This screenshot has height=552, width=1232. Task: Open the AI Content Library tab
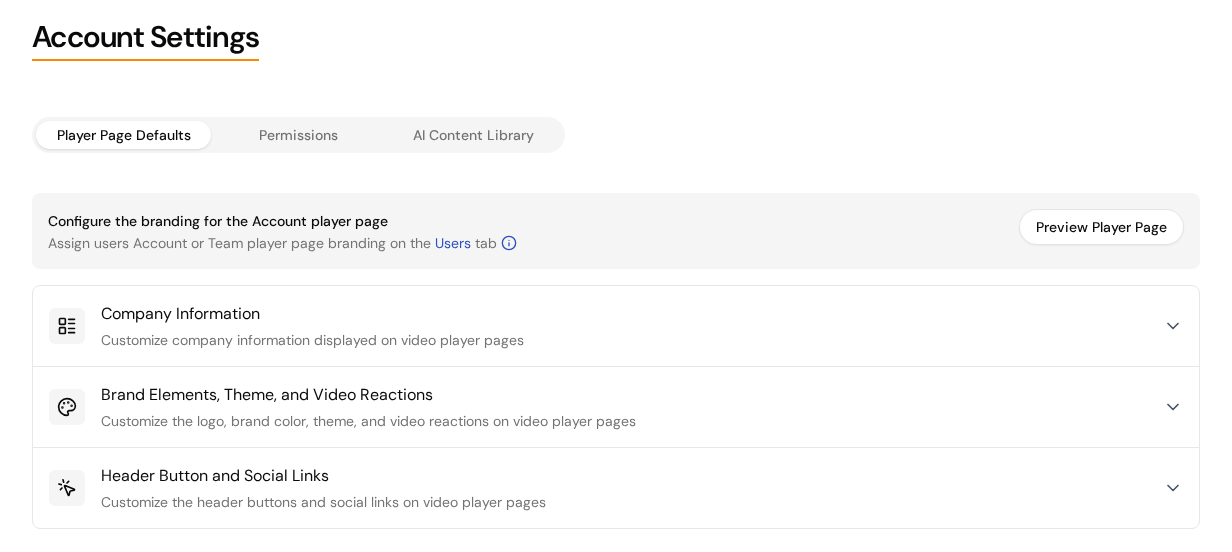(x=473, y=135)
